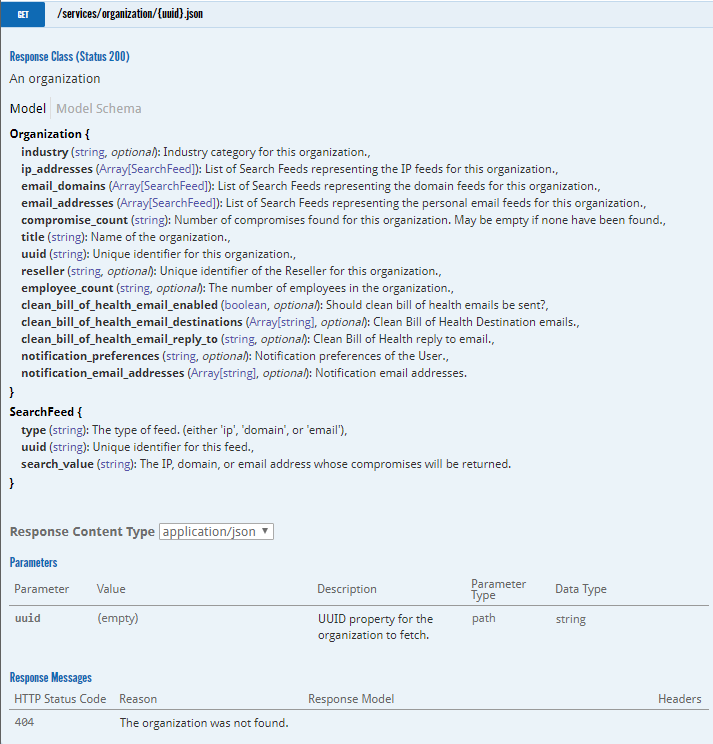The width and height of the screenshot is (713, 744).
Task: Click the notification_preferences property name
Action: pyautogui.click(x=90, y=356)
